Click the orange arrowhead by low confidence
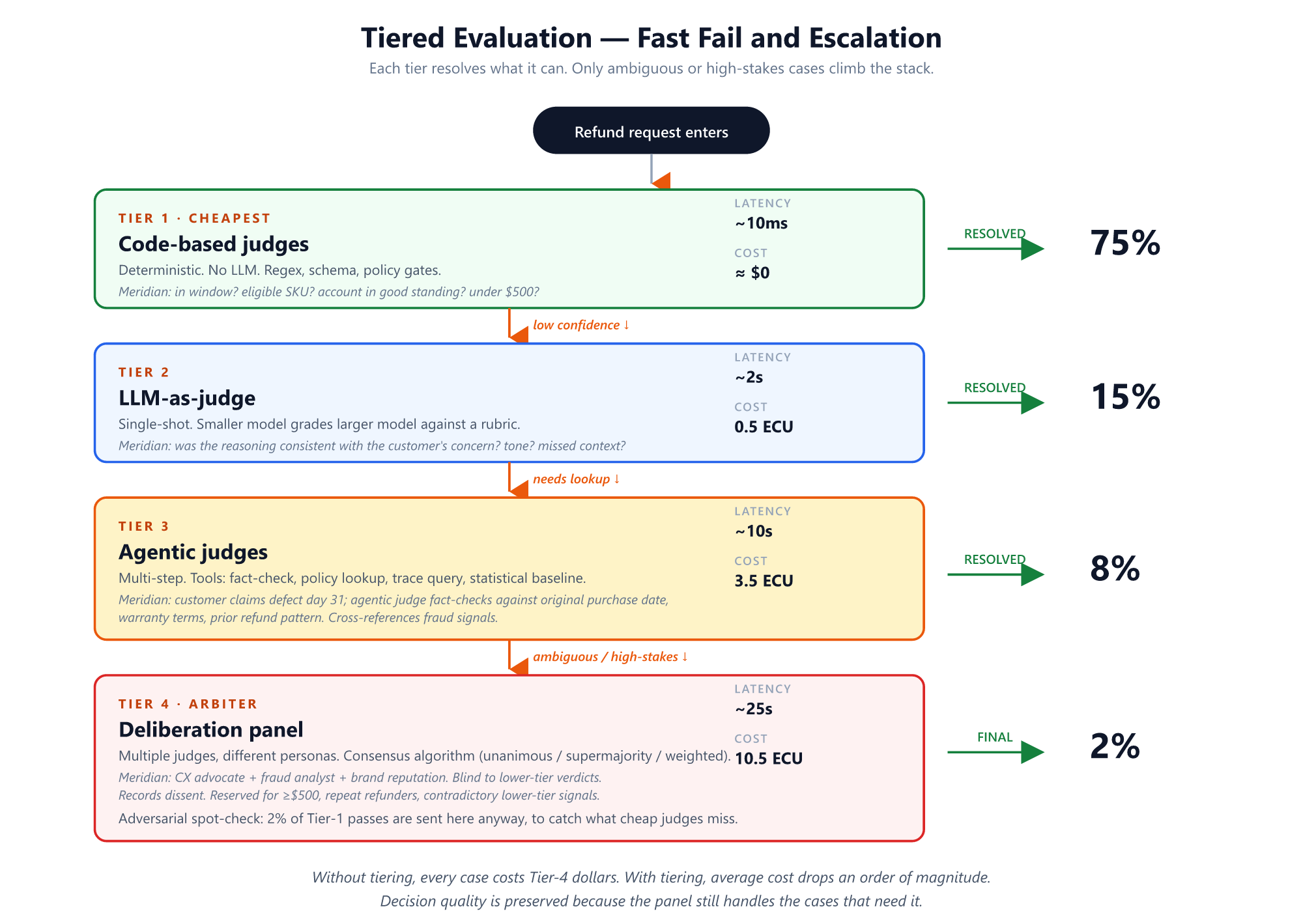Viewport: 1303px width, 924px height. click(x=519, y=335)
